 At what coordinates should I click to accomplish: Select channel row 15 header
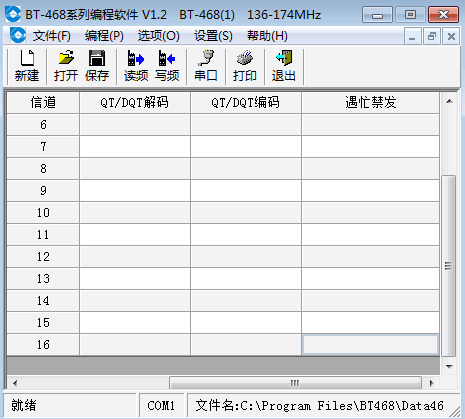pyautogui.click(x=43, y=323)
